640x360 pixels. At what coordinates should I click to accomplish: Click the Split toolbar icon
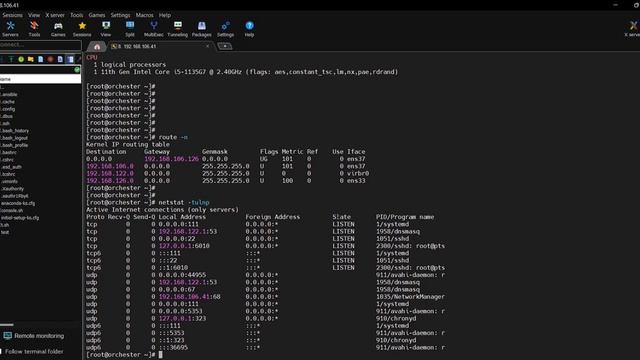pyautogui.click(x=130, y=26)
